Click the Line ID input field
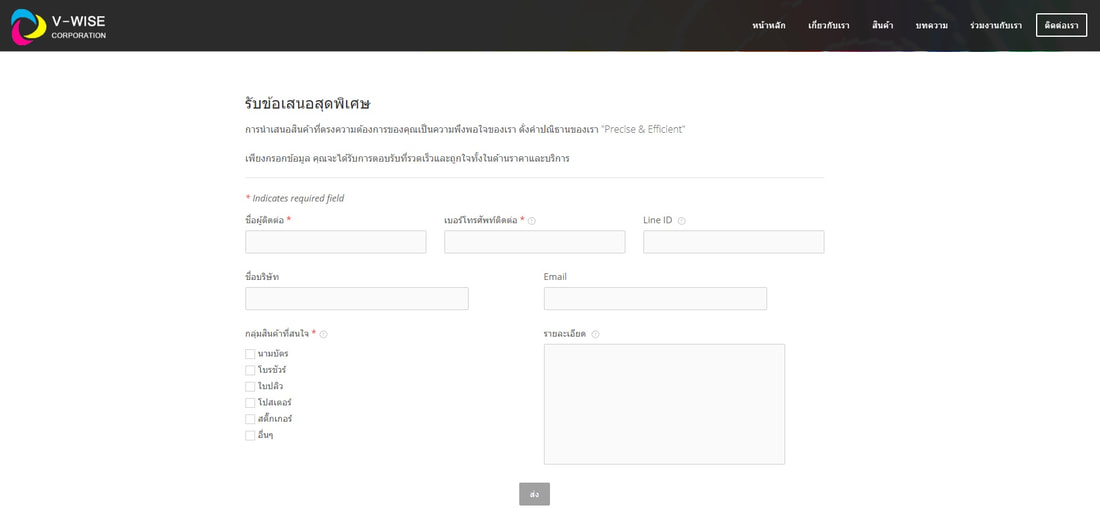 click(x=734, y=242)
